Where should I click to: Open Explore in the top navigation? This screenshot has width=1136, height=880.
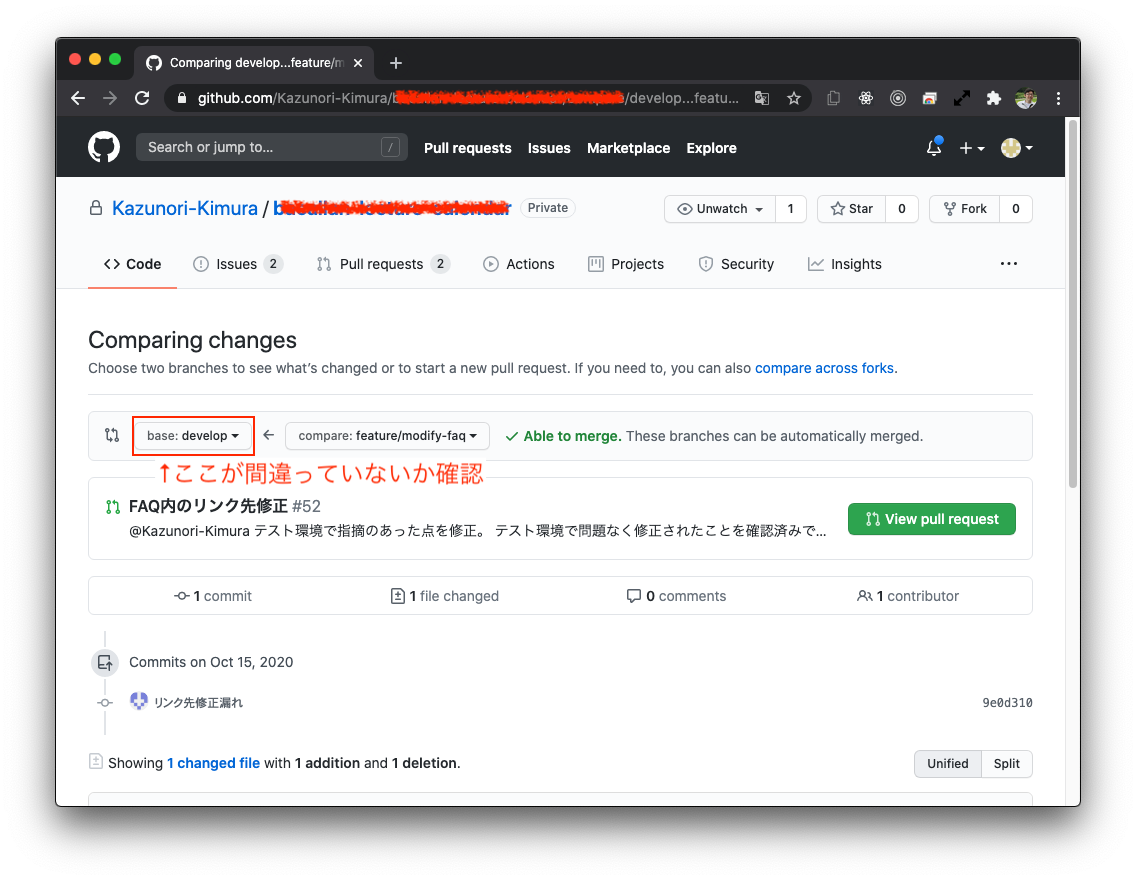pos(711,148)
